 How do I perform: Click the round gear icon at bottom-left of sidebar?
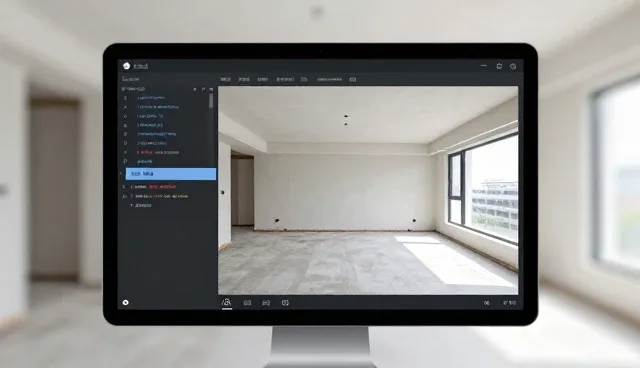pyautogui.click(x=126, y=302)
